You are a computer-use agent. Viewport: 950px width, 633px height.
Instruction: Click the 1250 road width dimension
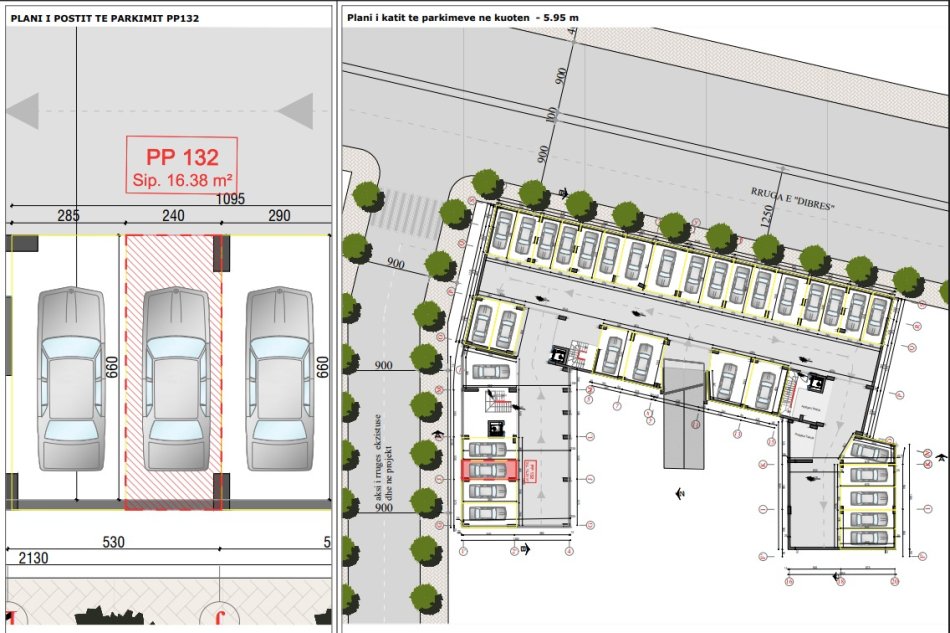tap(768, 216)
